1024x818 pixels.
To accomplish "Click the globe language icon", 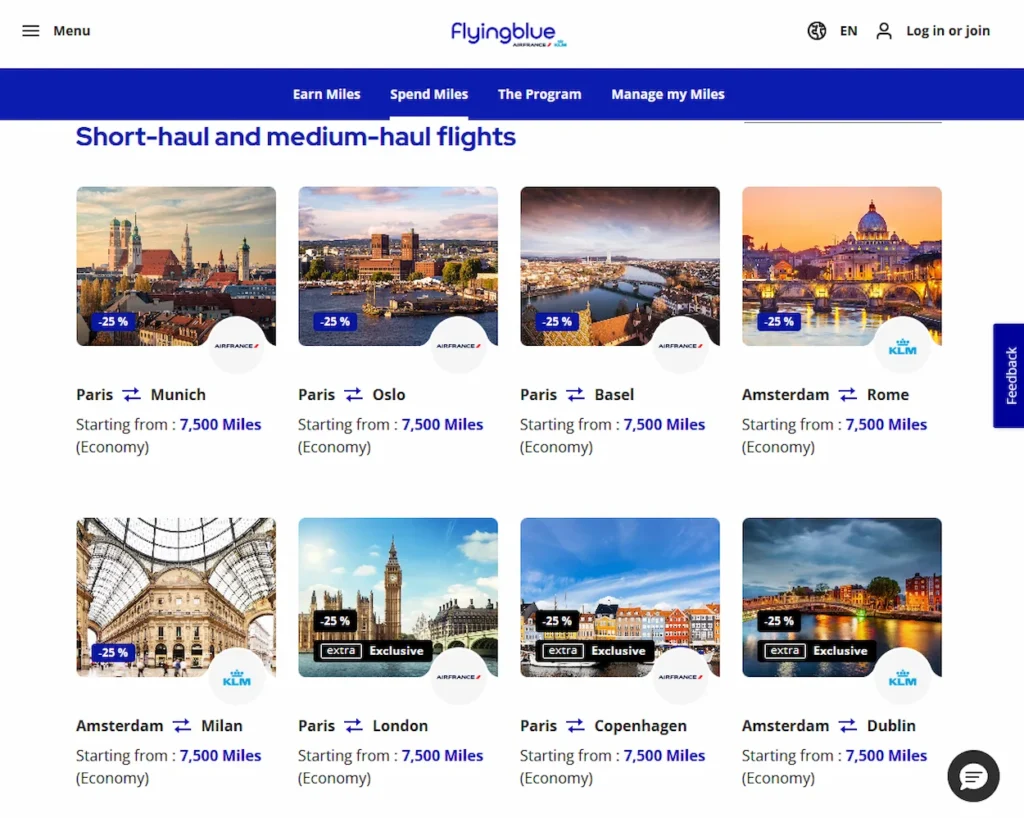I will [816, 31].
